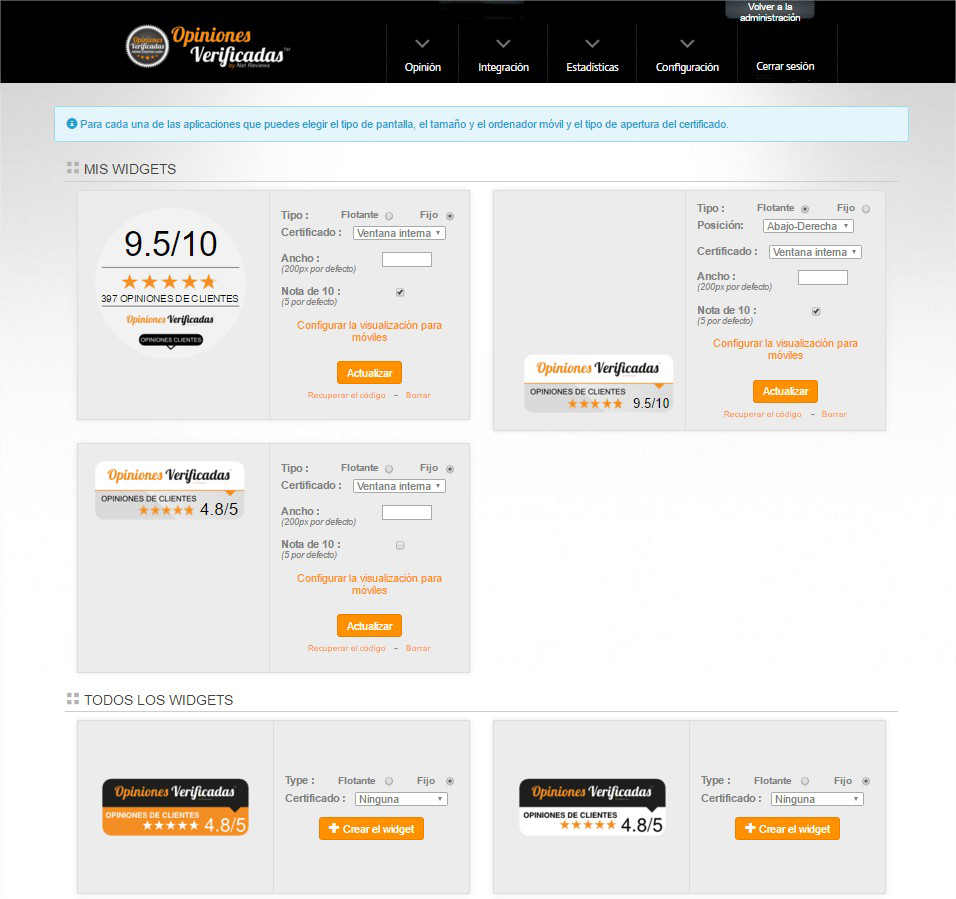The image size is (956, 899).
Task: Open mobile display settings for the round 9.5/10 widget
Action: [369, 331]
